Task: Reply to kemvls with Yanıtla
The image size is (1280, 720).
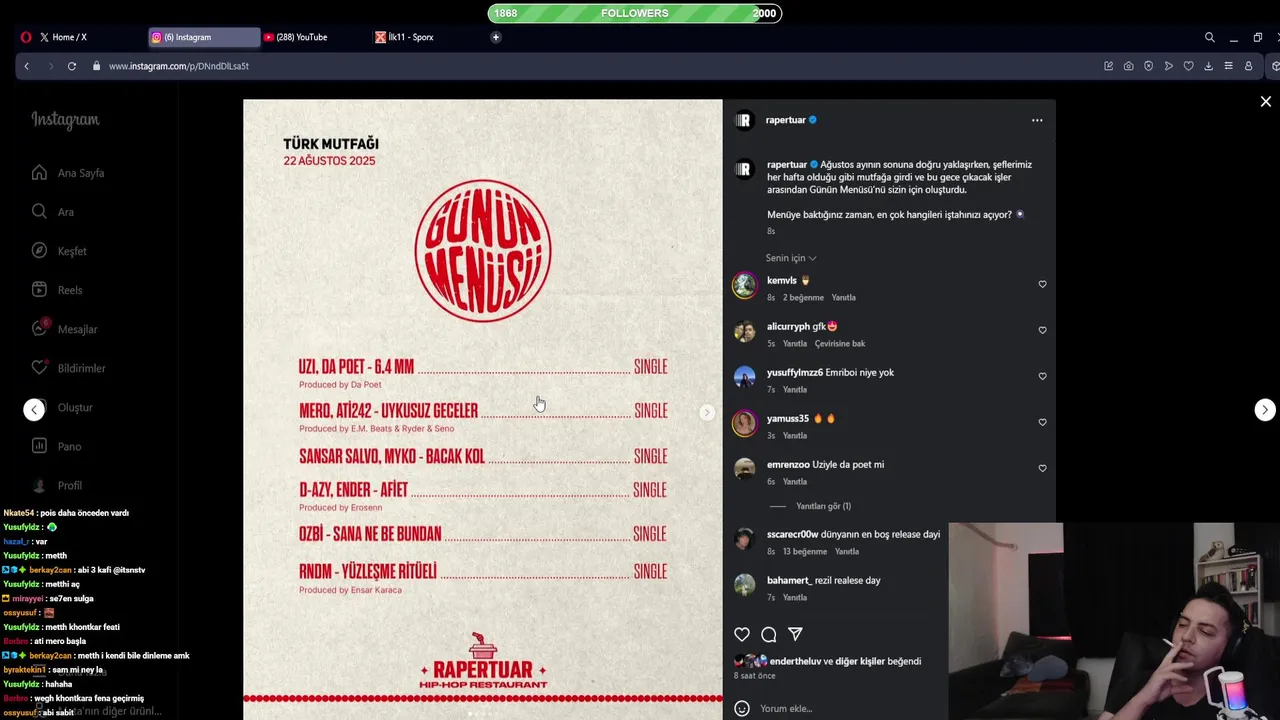Action: click(x=843, y=298)
